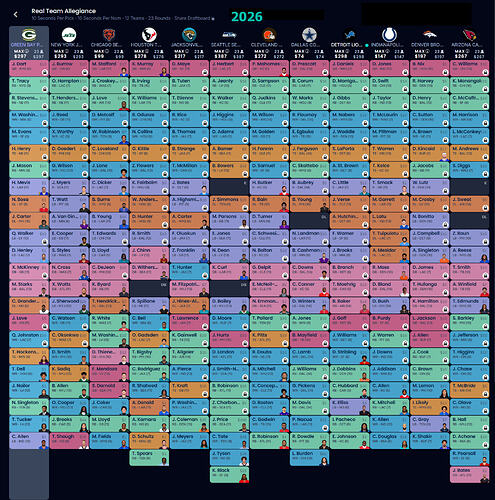This screenshot has height=500, width=495.
Task: Open the A. Kamara player card
Action: pyautogui.click(x=149, y=424)
